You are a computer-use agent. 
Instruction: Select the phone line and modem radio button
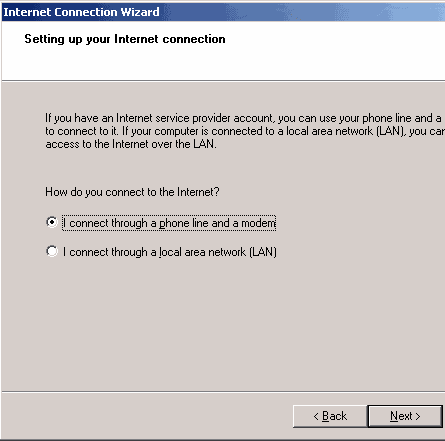[52, 222]
